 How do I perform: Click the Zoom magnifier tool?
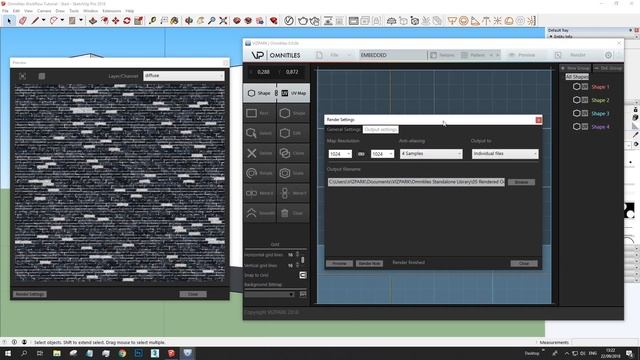(x=211, y=20)
